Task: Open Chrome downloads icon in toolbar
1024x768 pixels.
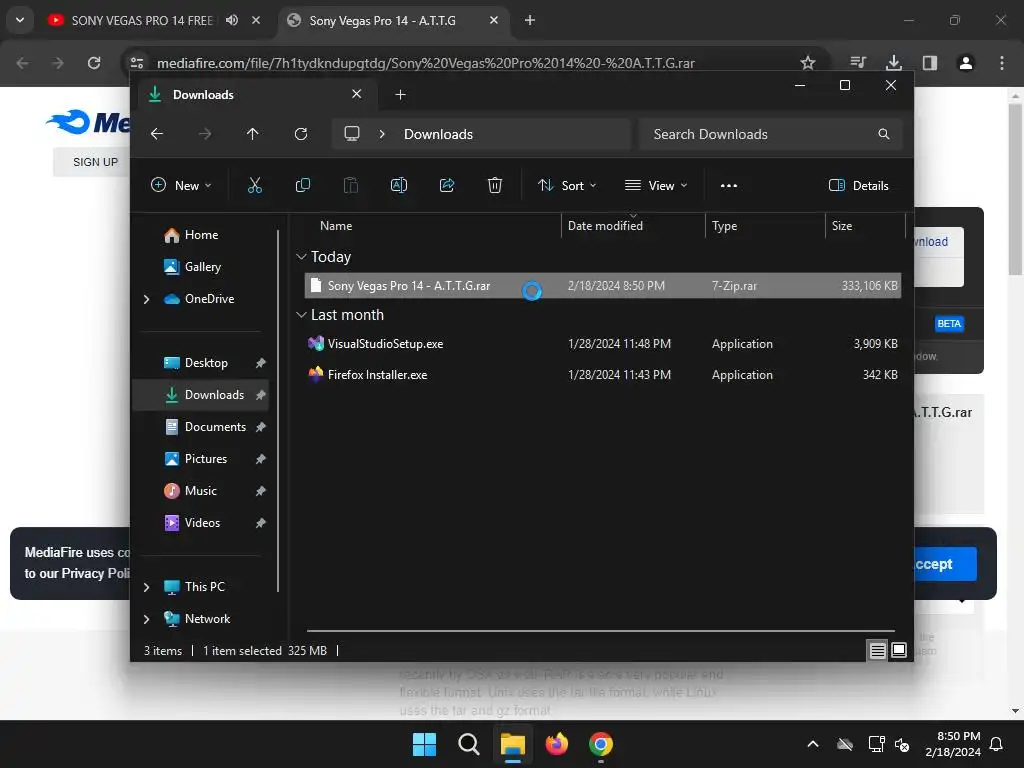Action: point(893,63)
